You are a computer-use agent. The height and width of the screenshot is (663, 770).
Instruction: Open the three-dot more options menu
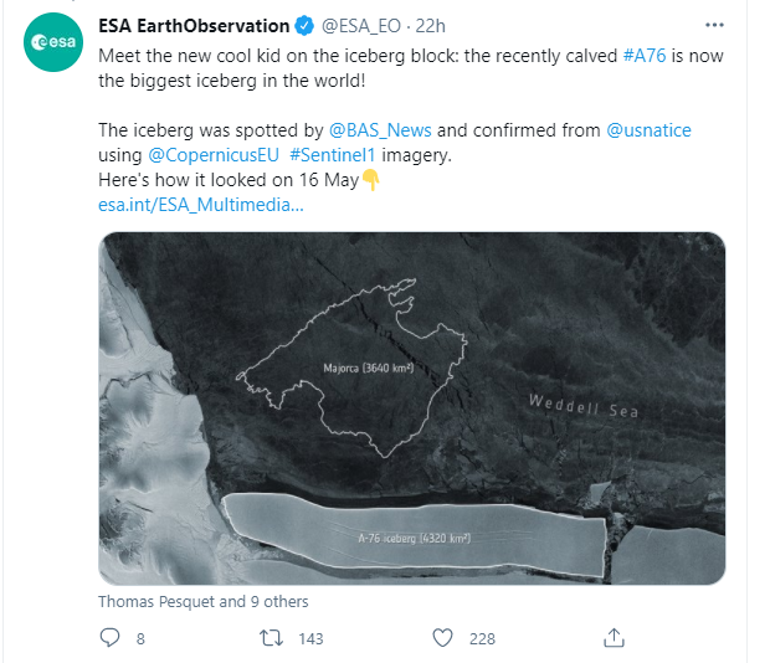pyautogui.click(x=714, y=25)
